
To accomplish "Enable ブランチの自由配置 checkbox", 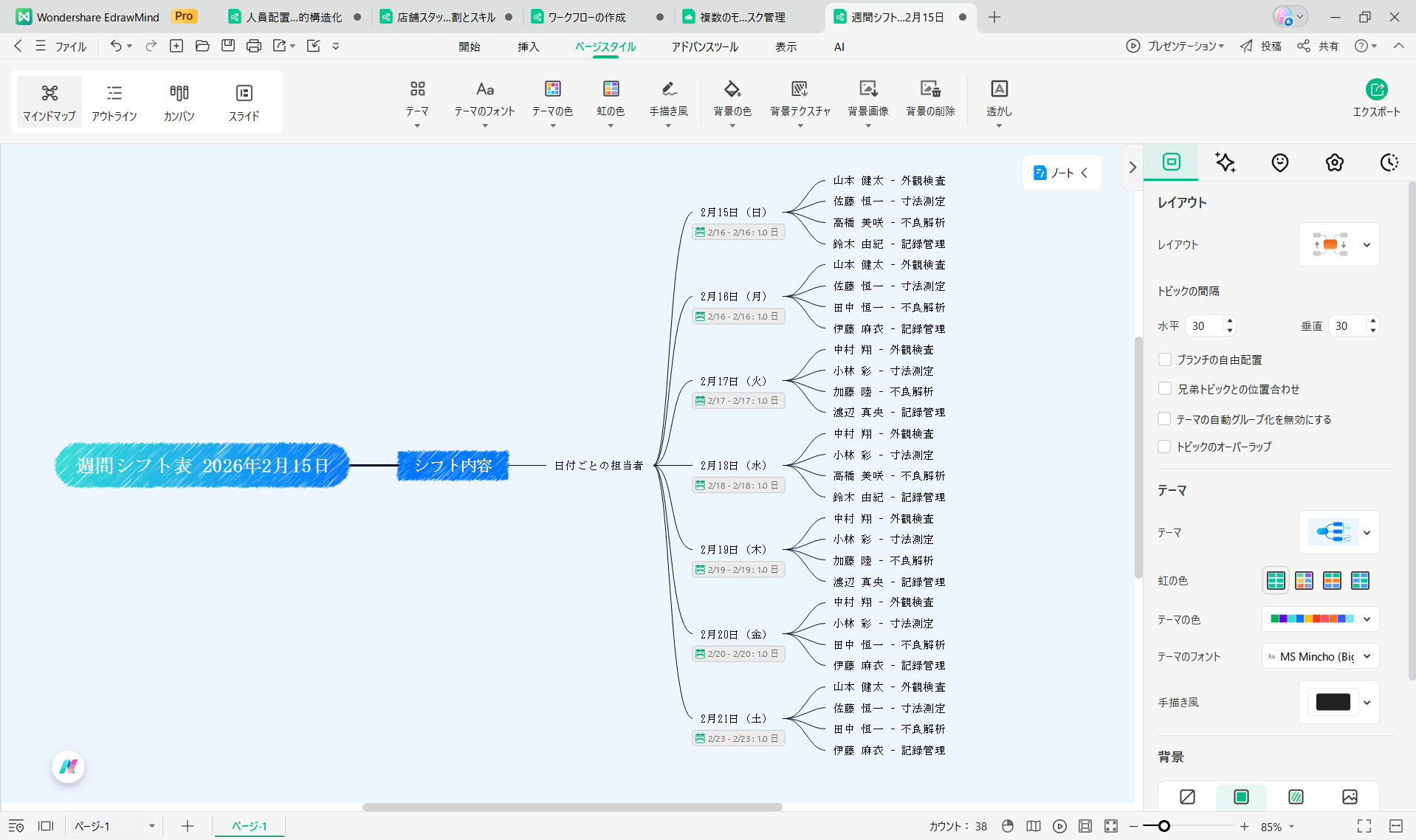I will 1165,359.
